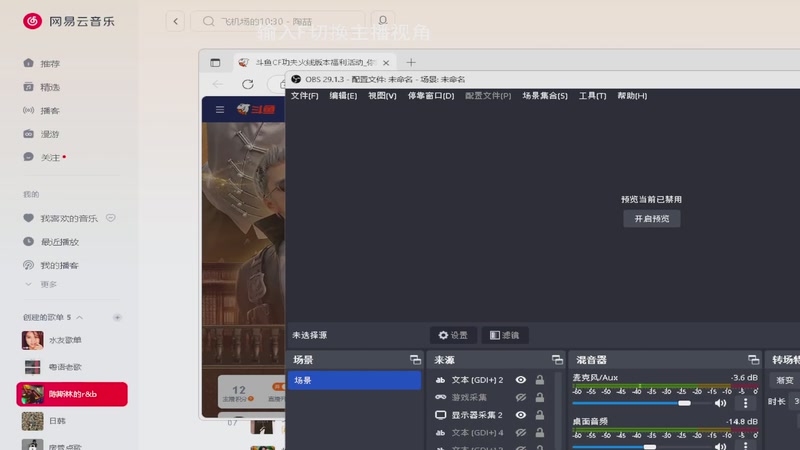The height and width of the screenshot is (450, 800).
Task: Show 游戏采集 source
Action: (520, 397)
